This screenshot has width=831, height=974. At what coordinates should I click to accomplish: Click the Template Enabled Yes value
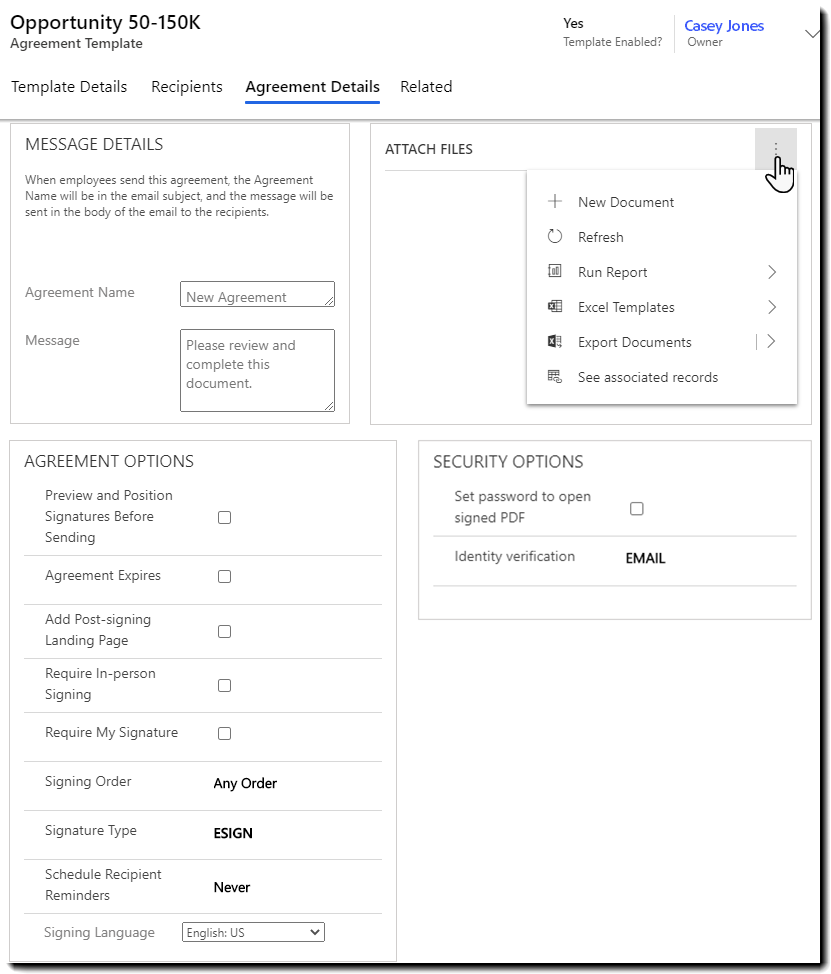573,23
